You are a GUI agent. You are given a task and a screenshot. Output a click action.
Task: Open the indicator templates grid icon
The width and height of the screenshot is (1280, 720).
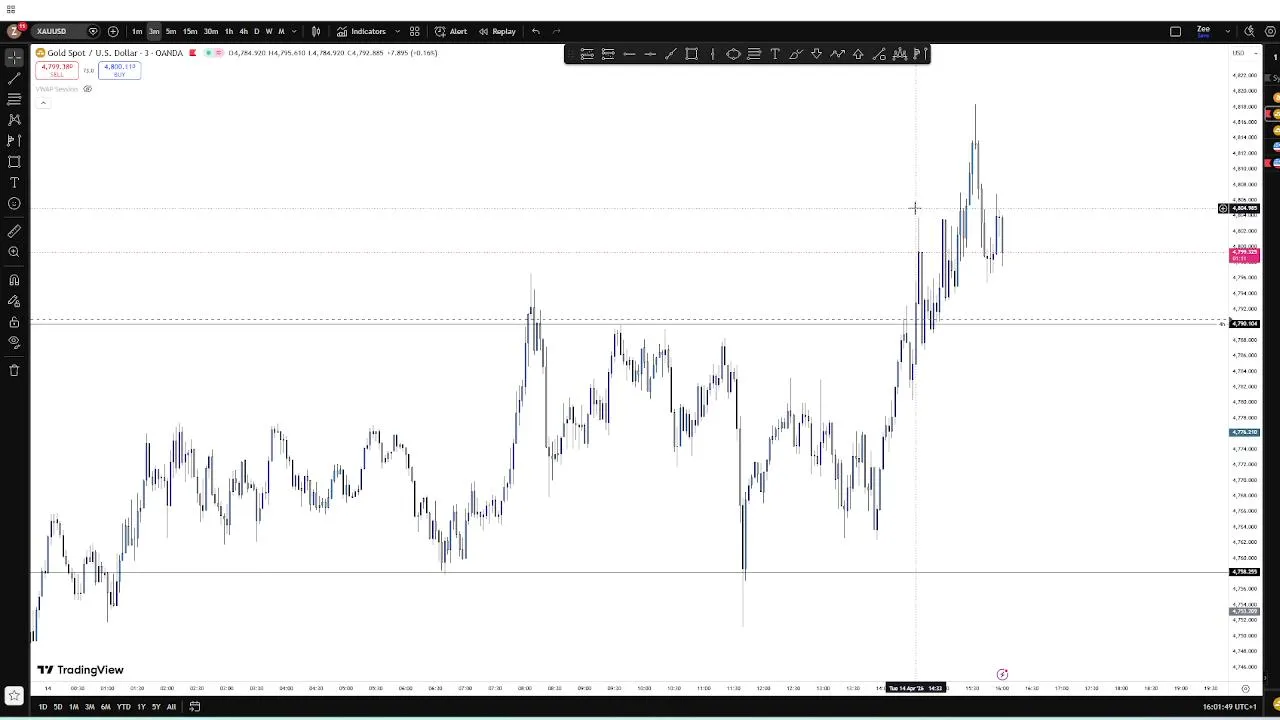click(414, 31)
